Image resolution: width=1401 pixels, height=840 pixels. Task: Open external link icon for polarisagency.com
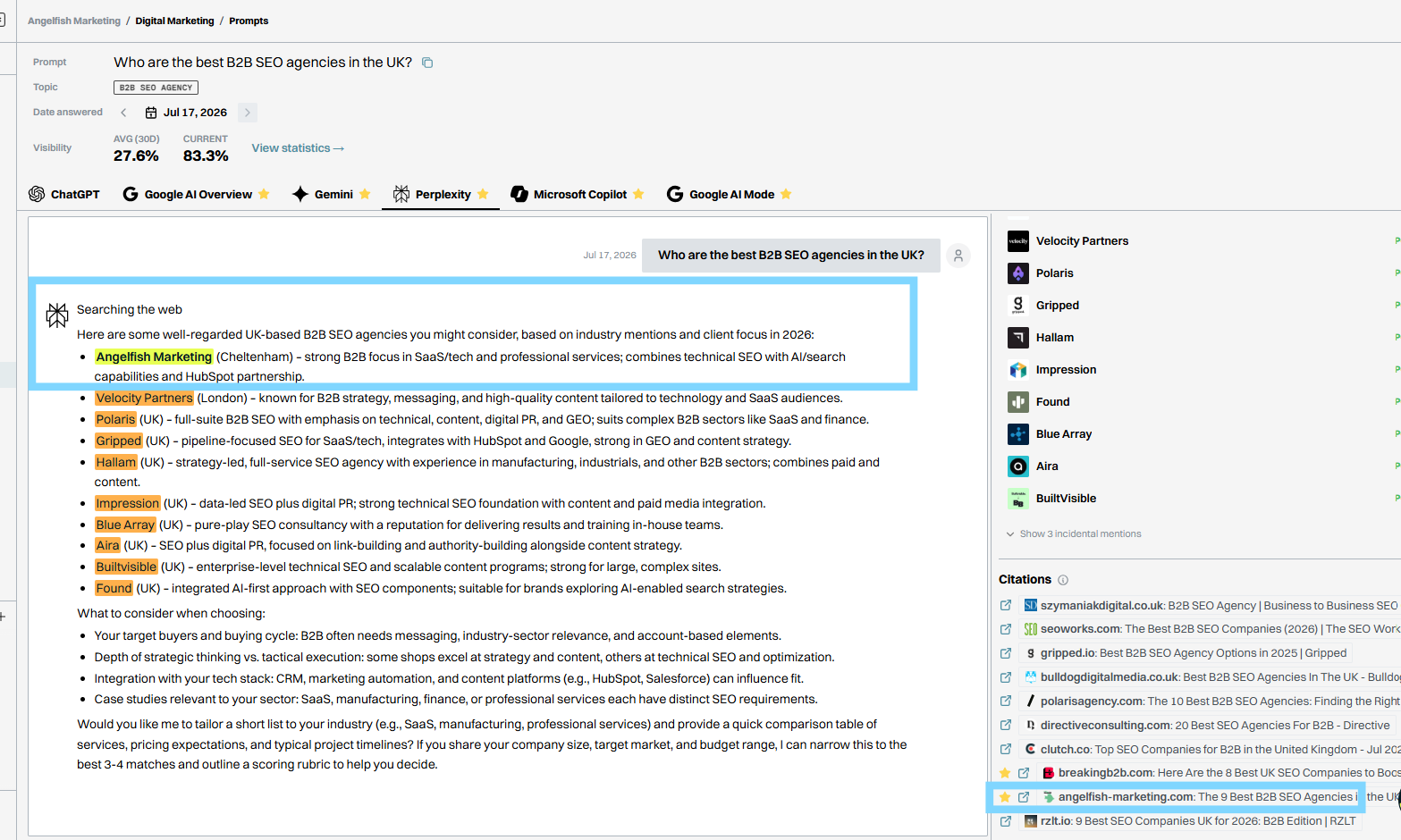click(x=1006, y=701)
